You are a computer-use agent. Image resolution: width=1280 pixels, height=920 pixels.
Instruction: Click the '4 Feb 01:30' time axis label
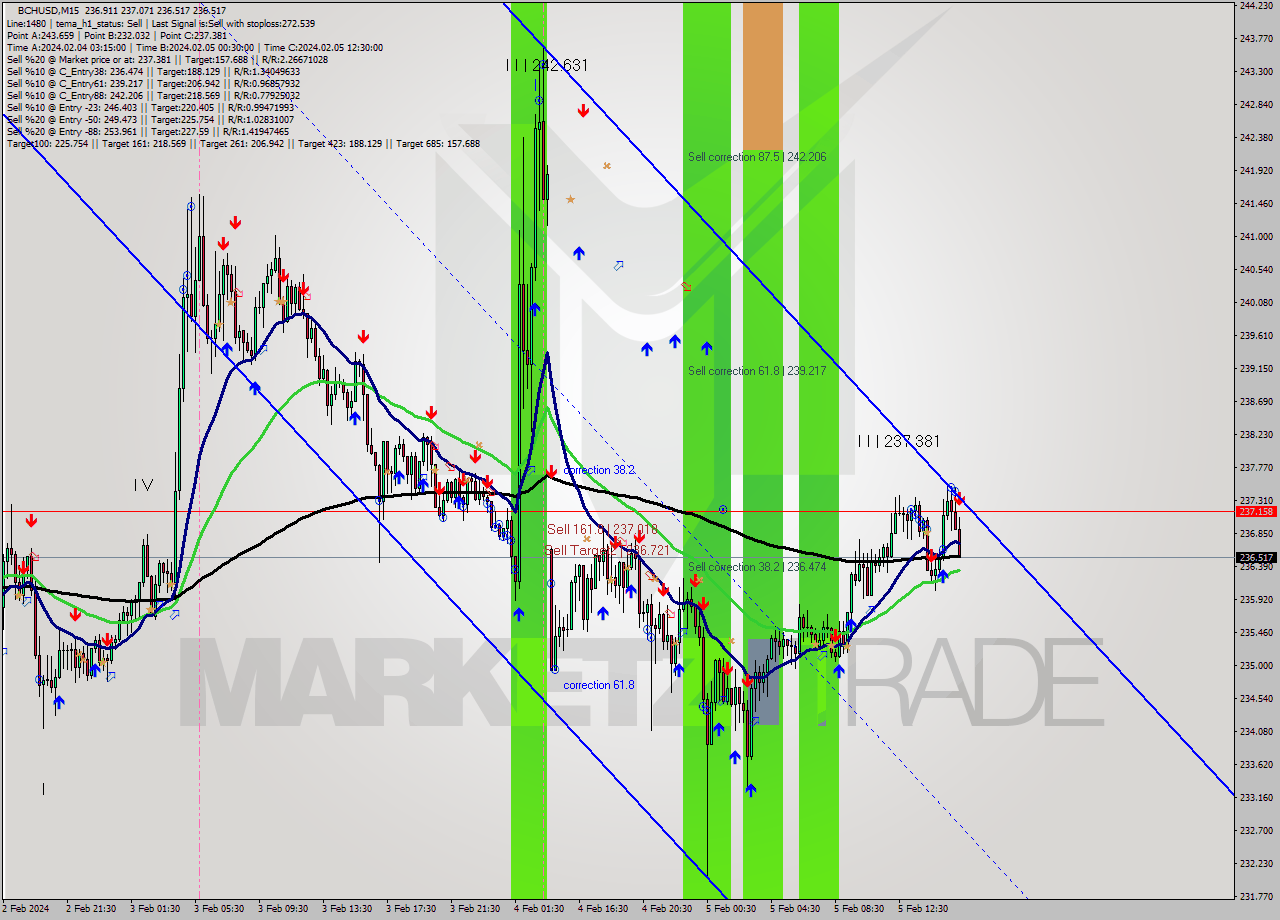pyautogui.click(x=538, y=909)
